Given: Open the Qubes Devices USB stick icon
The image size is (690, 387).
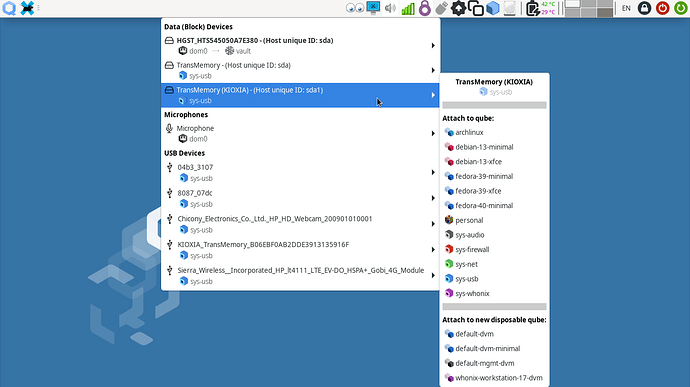Looking at the screenshot, I should coord(441,8).
